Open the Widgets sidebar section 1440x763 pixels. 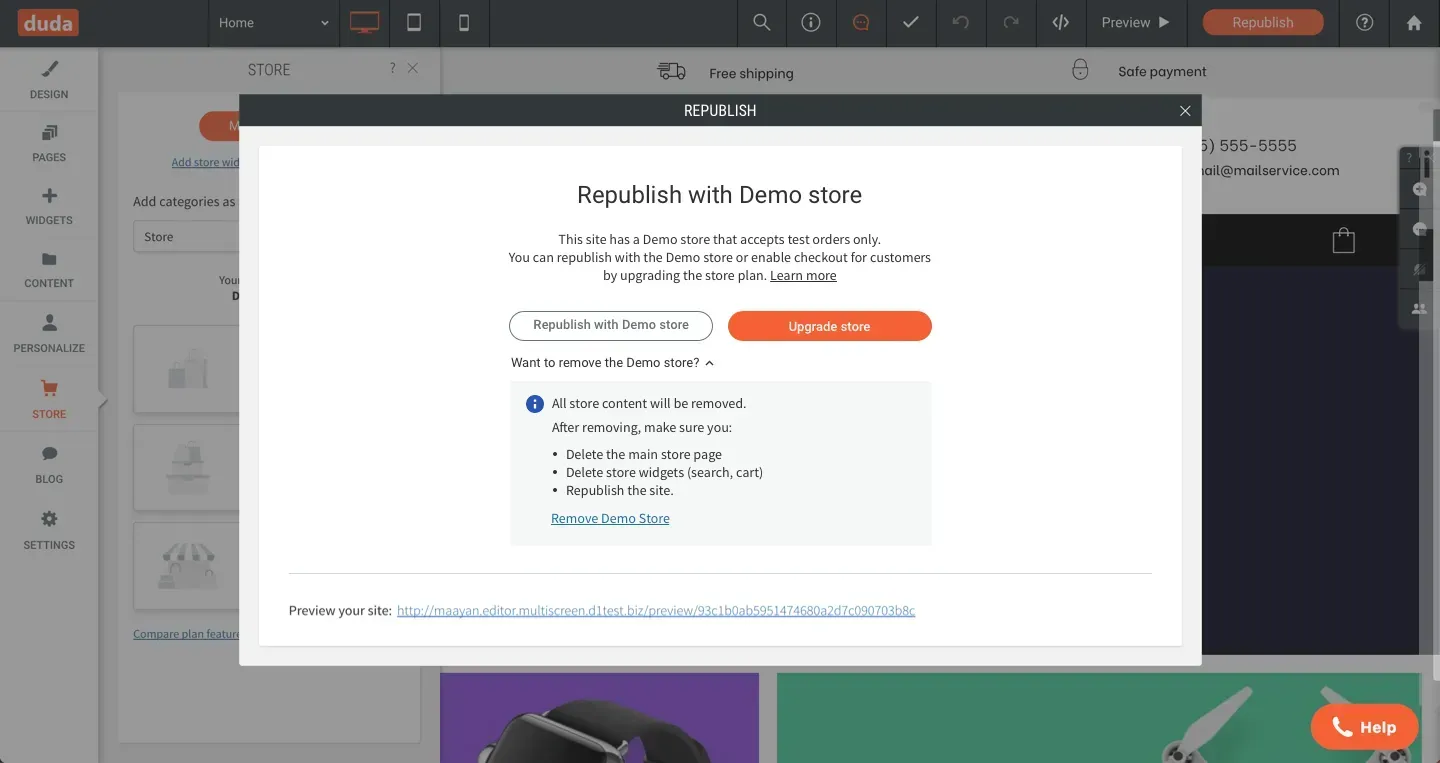coord(49,206)
